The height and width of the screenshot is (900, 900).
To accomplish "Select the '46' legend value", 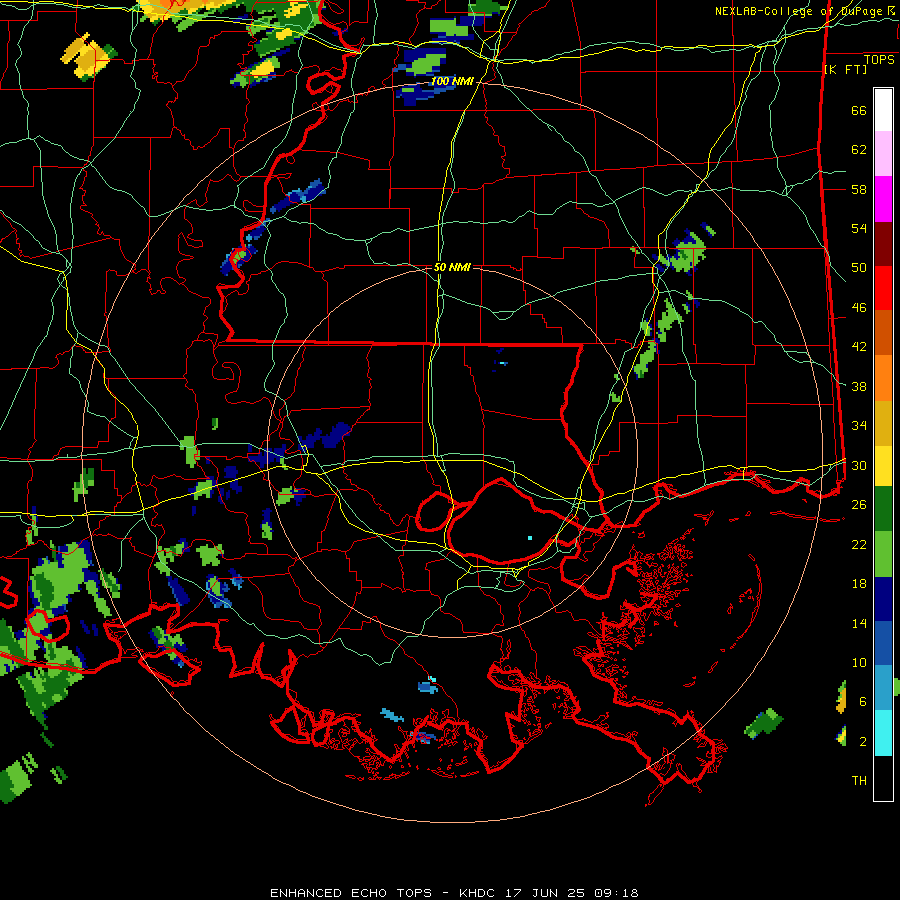I will pyautogui.click(x=859, y=307).
